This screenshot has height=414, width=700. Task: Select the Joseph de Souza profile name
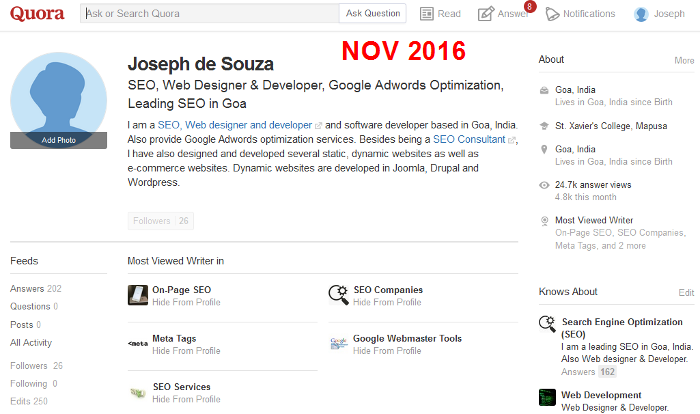tap(200, 64)
